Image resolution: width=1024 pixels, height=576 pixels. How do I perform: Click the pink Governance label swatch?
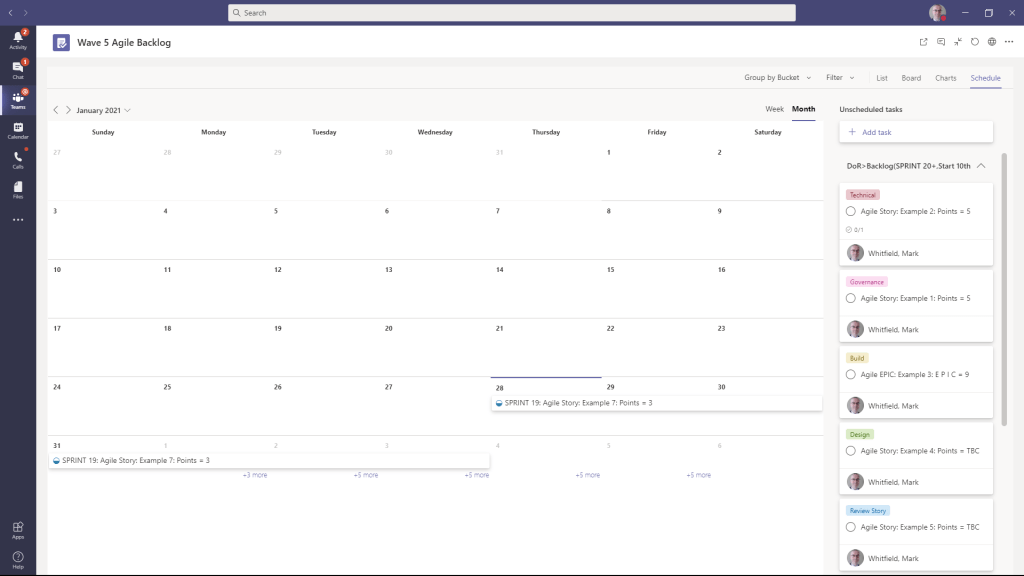[866, 282]
